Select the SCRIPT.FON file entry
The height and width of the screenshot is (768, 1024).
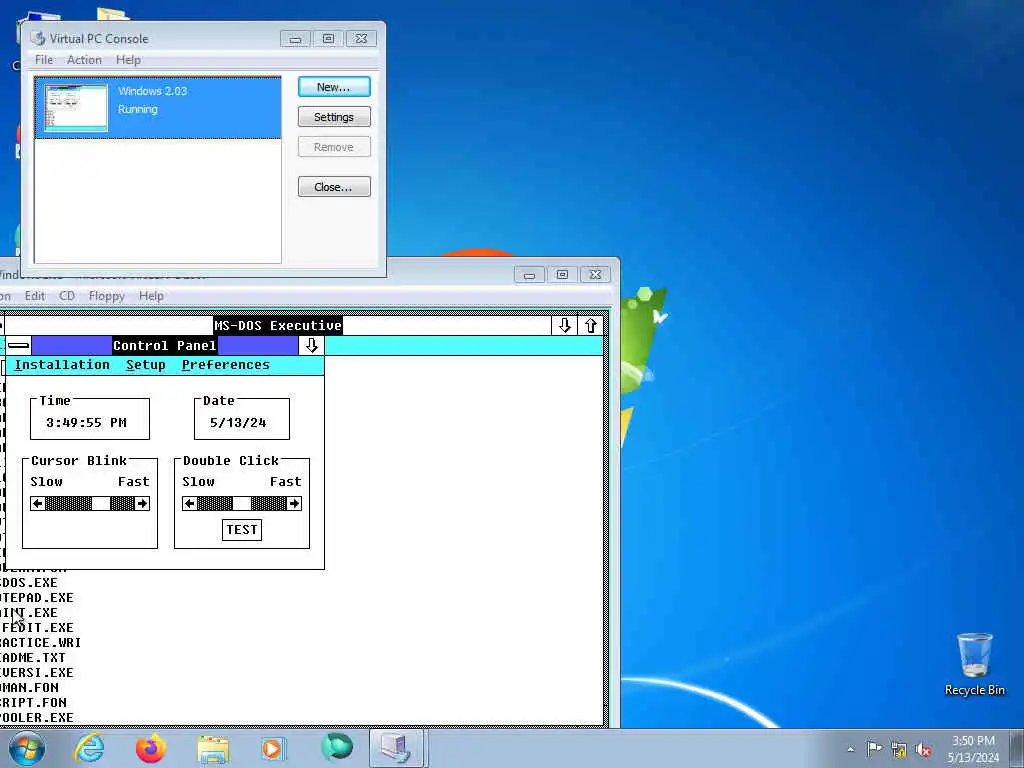tap(33, 703)
